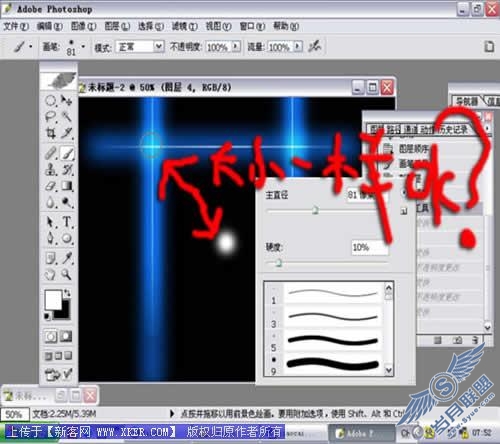Click the 10% hardness input field
Image resolution: width=500 pixels, height=444 pixels.
(x=370, y=248)
